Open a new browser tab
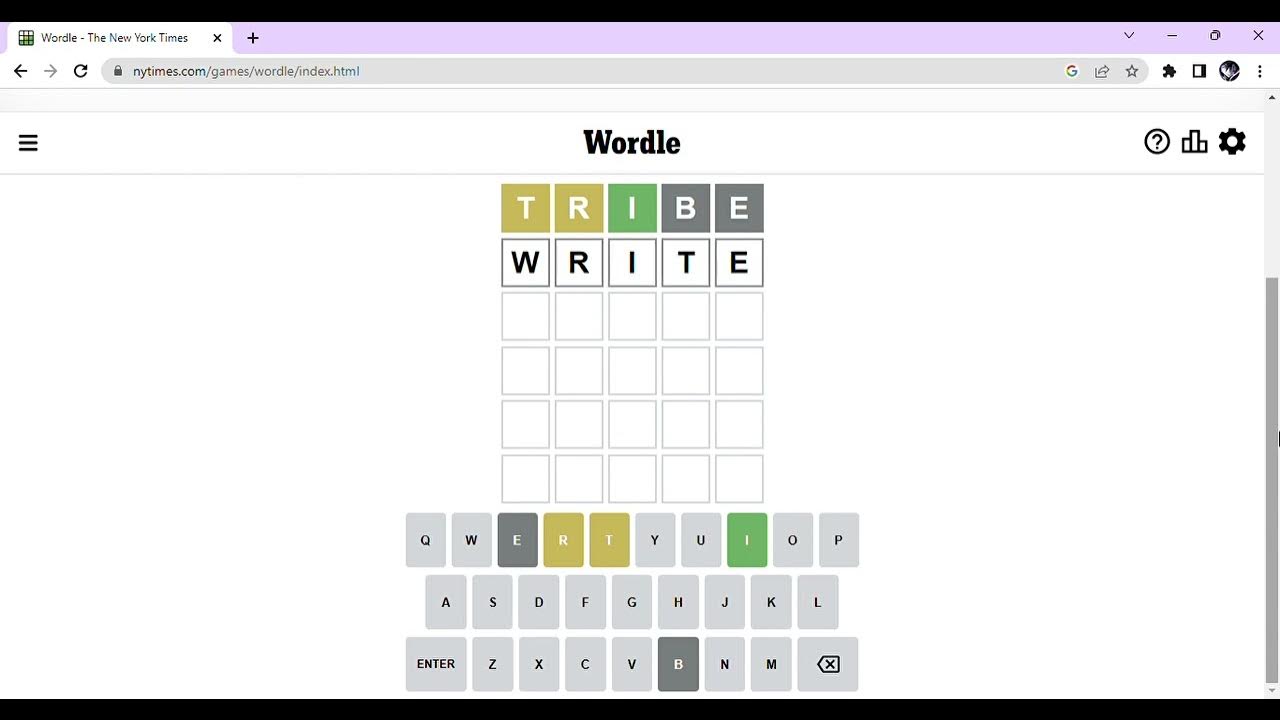The width and height of the screenshot is (1280, 720). (253, 38)
